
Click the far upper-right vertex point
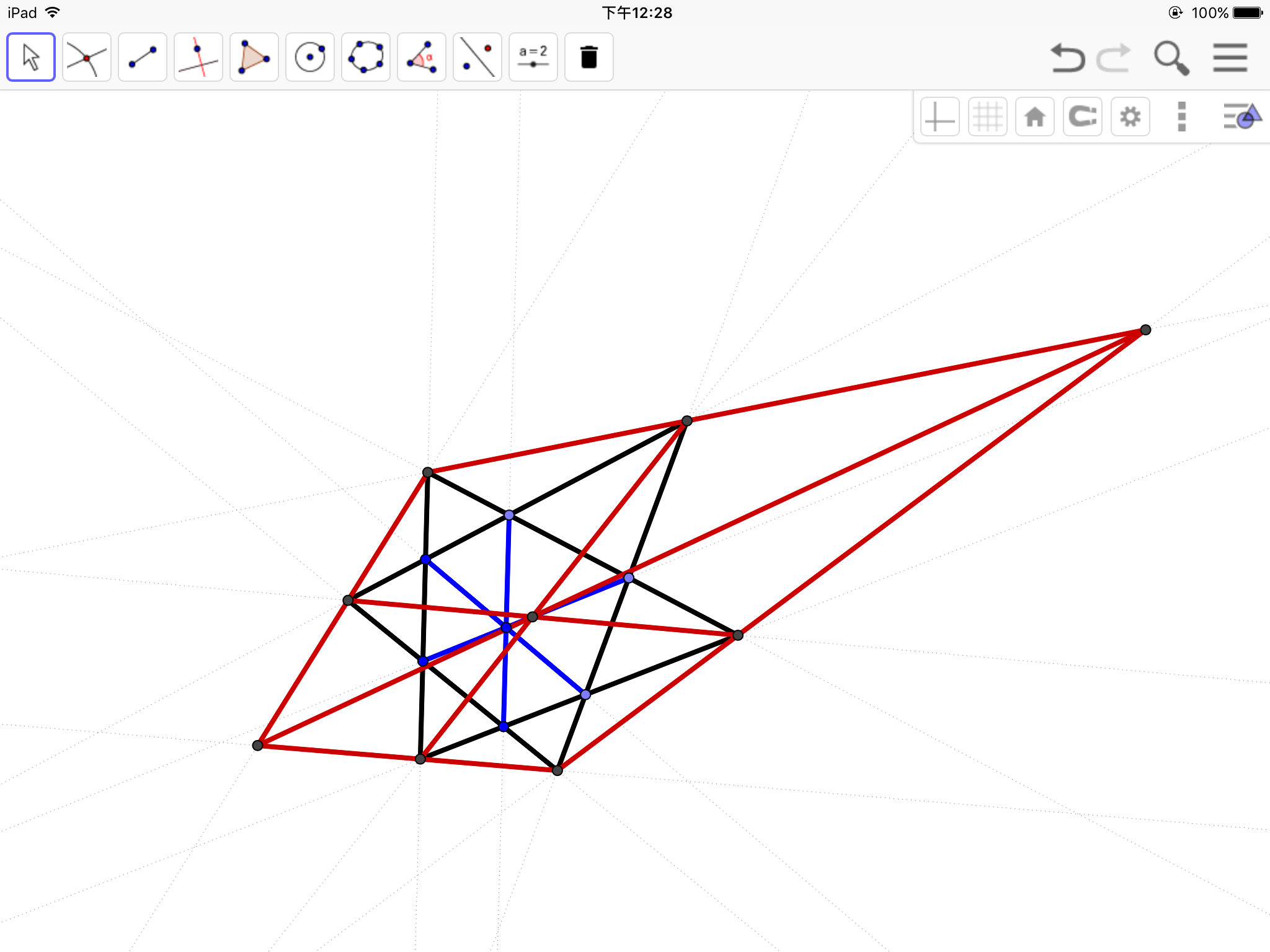(x=1145, y=330)
